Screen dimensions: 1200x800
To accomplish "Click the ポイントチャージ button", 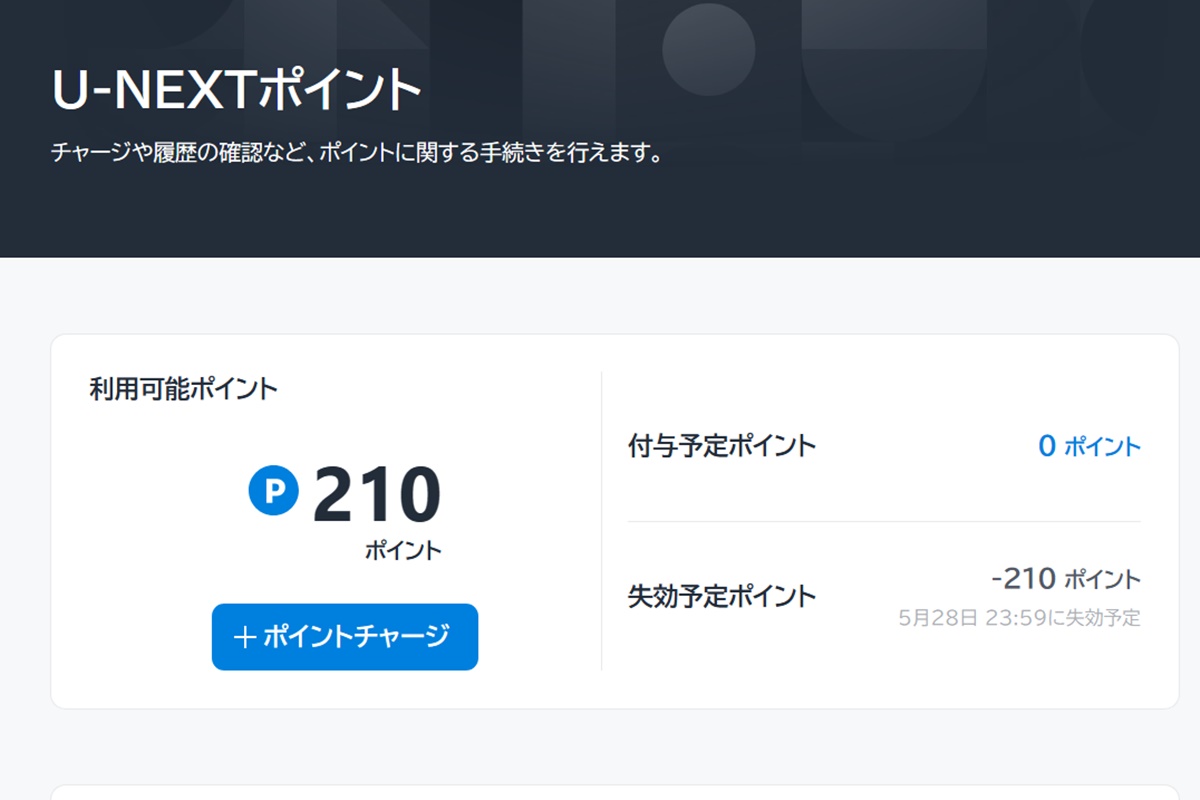I will tap(345, 637).
